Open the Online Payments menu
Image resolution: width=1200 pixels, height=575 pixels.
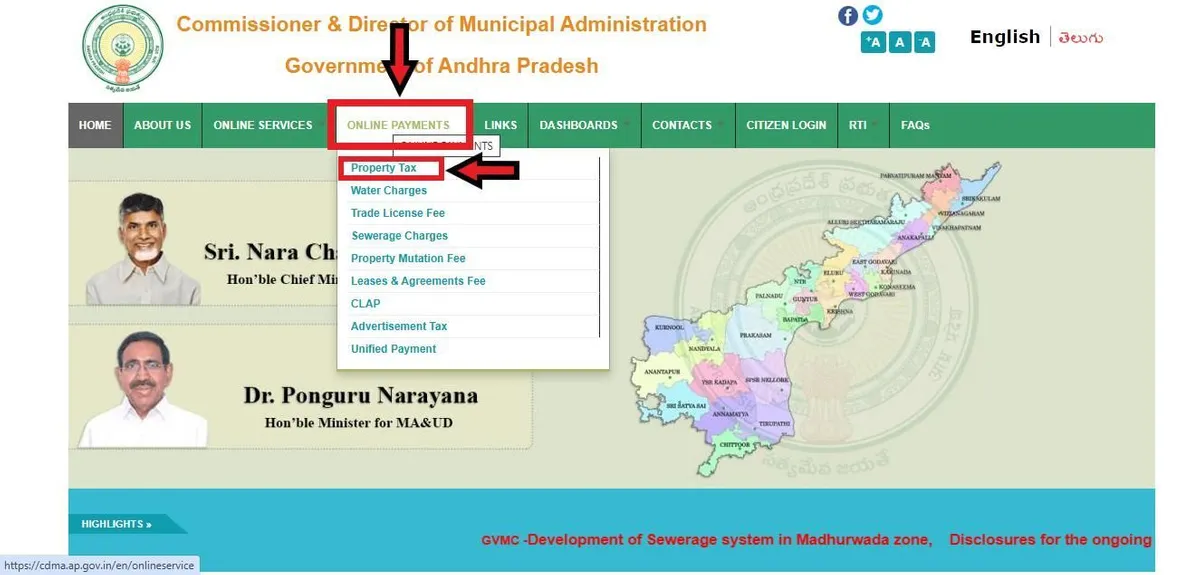pyautogui.click(x=398, y=125)
